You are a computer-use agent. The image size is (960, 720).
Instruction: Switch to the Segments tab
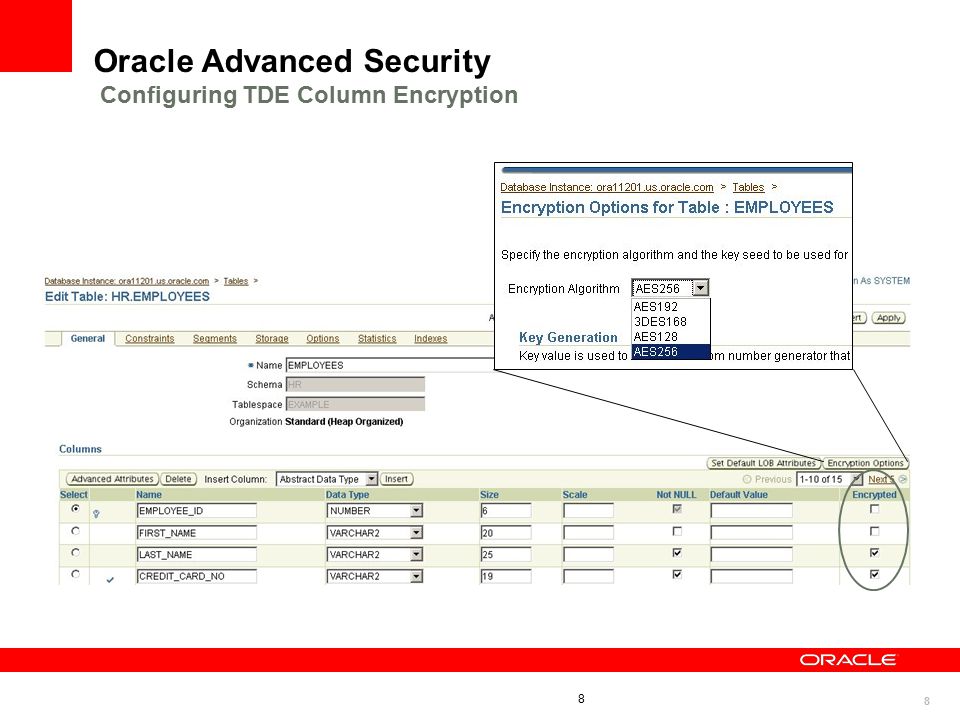214,339
